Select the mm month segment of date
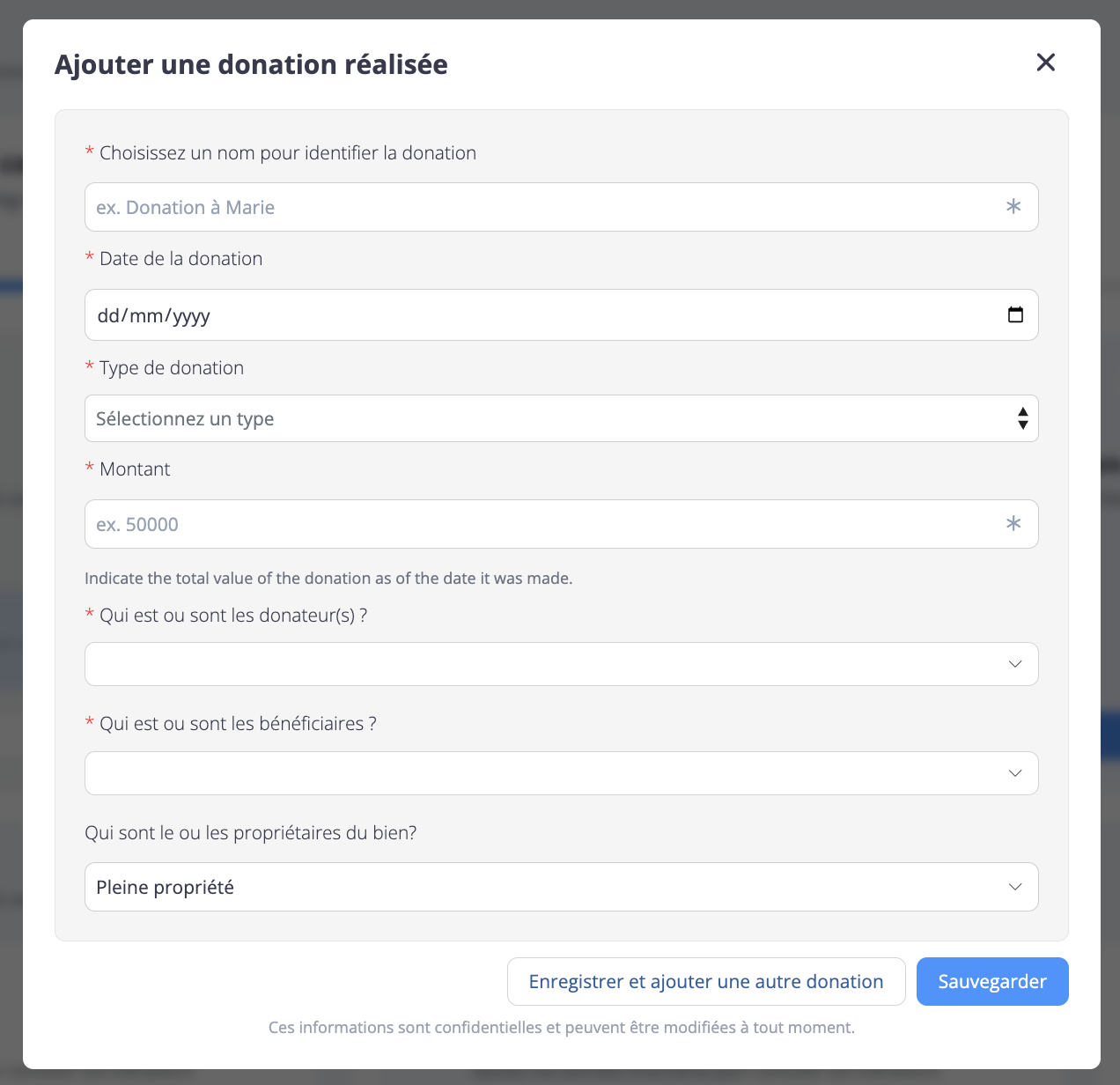This screenshot has height=1085, width=1120. (x=144, y=315)
